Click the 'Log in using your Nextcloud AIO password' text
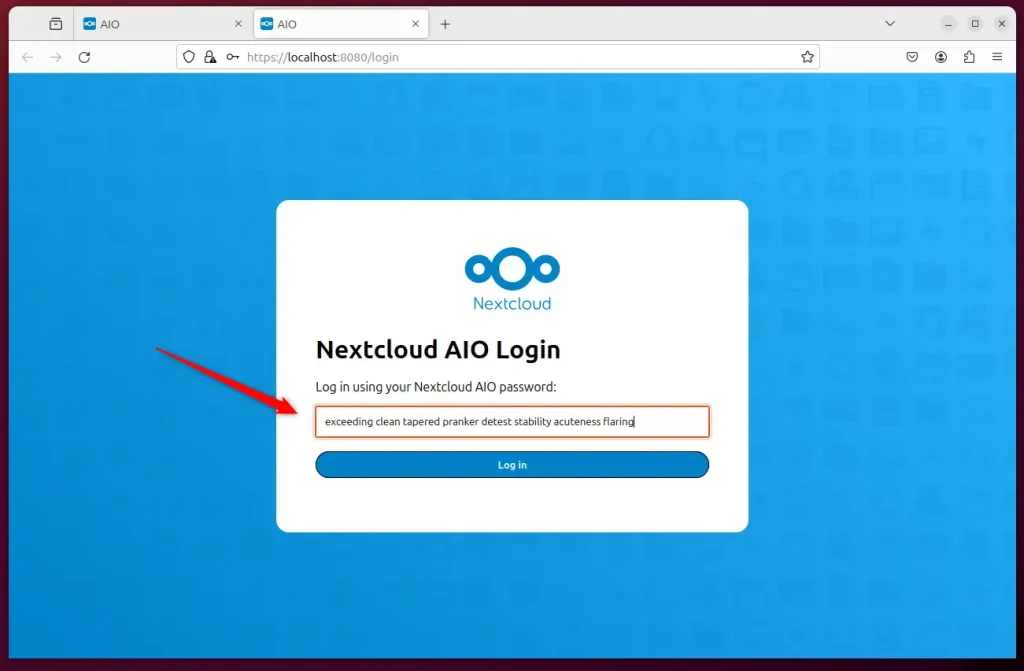Viewport: 1024px width, 671px height. [x=436, y=387]
